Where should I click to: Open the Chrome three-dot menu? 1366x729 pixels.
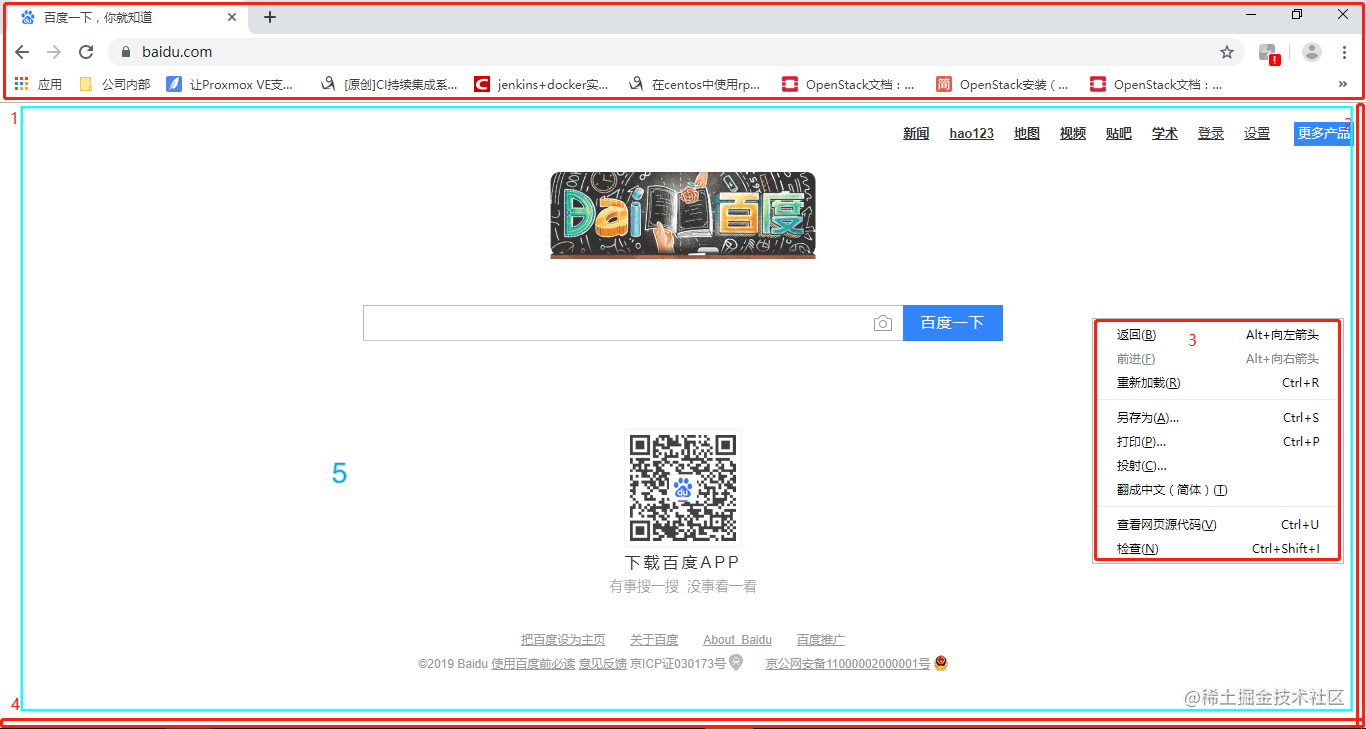pyautogui.click(x=1344, y=52)
